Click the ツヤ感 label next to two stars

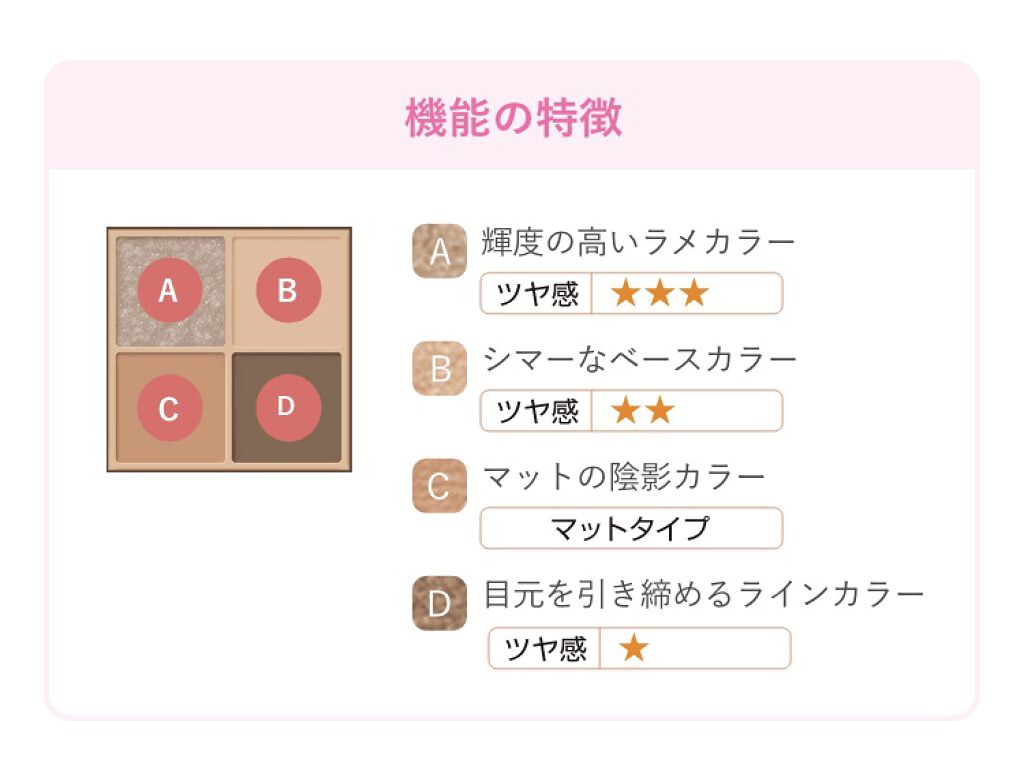coord(537,411)
